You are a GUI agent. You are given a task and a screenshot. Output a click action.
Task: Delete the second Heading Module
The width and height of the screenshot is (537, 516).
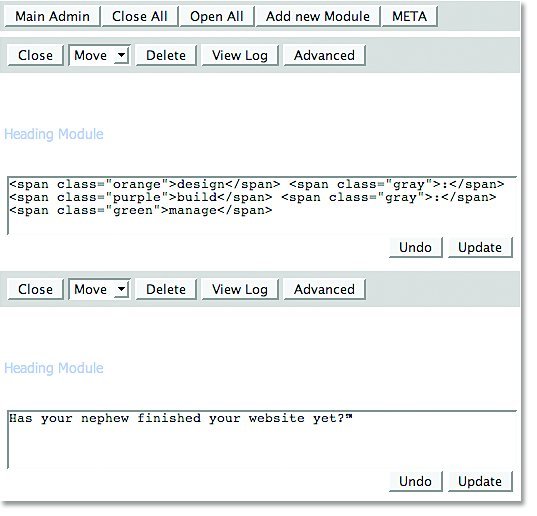pyautogui.click(x=166, y=289)
